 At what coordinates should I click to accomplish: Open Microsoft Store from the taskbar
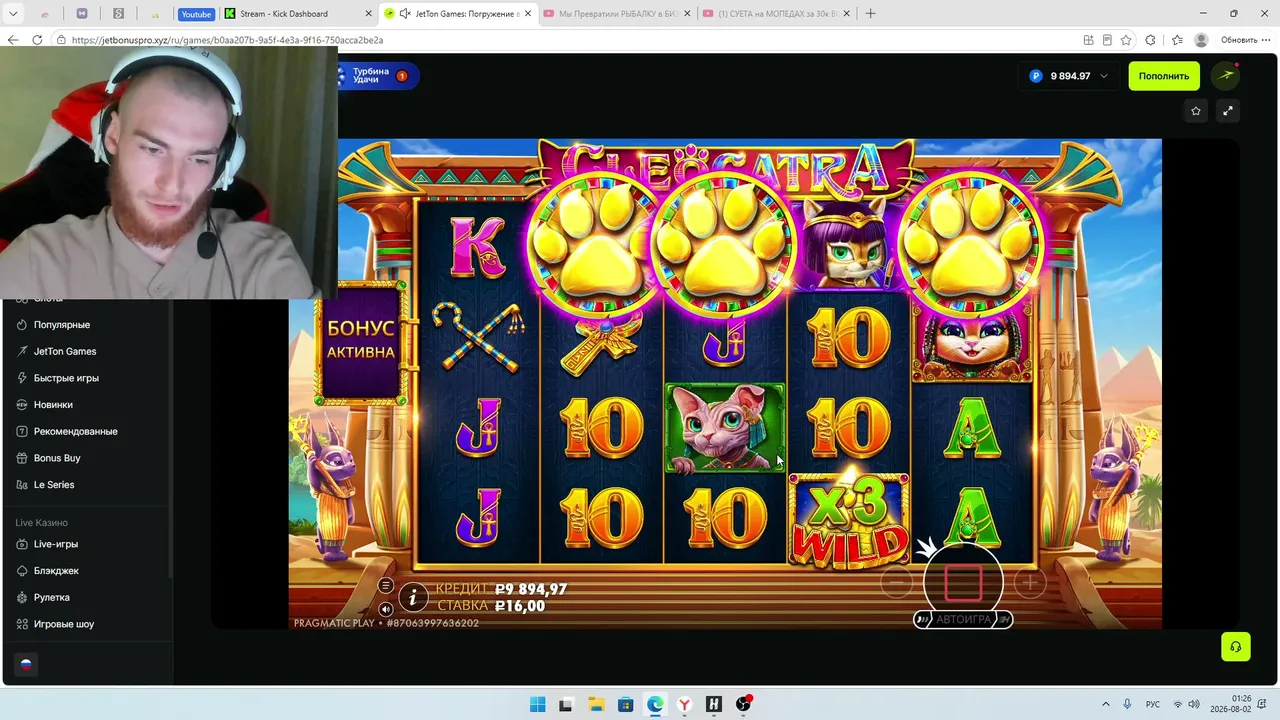[625, 704]
